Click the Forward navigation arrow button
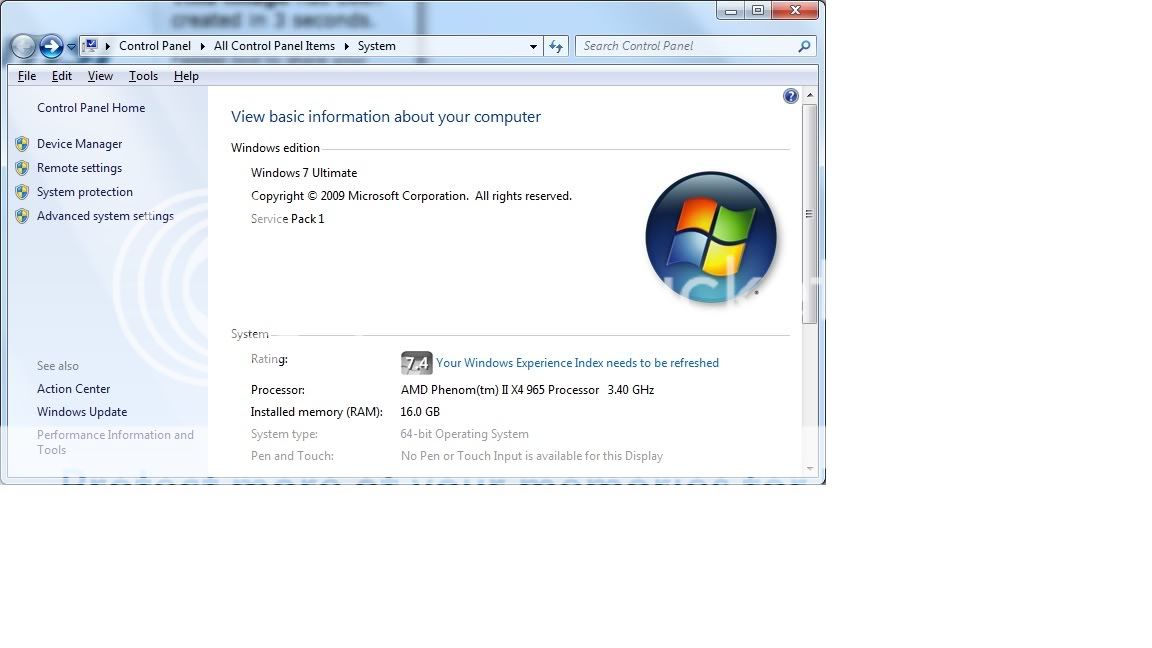The height and width of the screenshot is (648, 1152). click(x=51, y=46)
